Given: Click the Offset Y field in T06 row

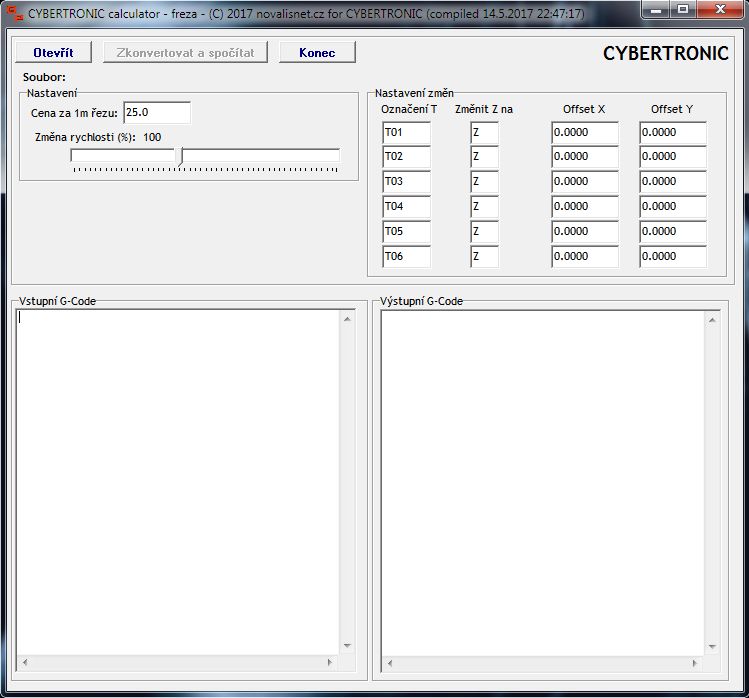Looking at the screenshot, I should [673, 256].
